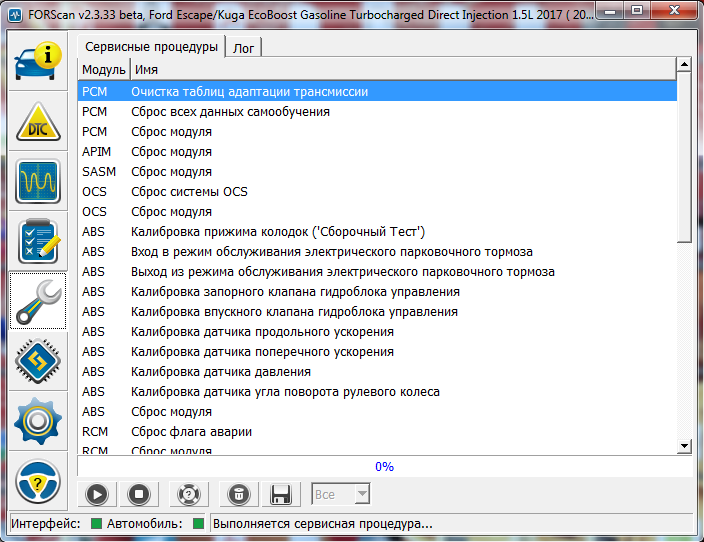Select 'Калибровка прижима колодок' row
The image size is (704, 542).
[377, 232]
